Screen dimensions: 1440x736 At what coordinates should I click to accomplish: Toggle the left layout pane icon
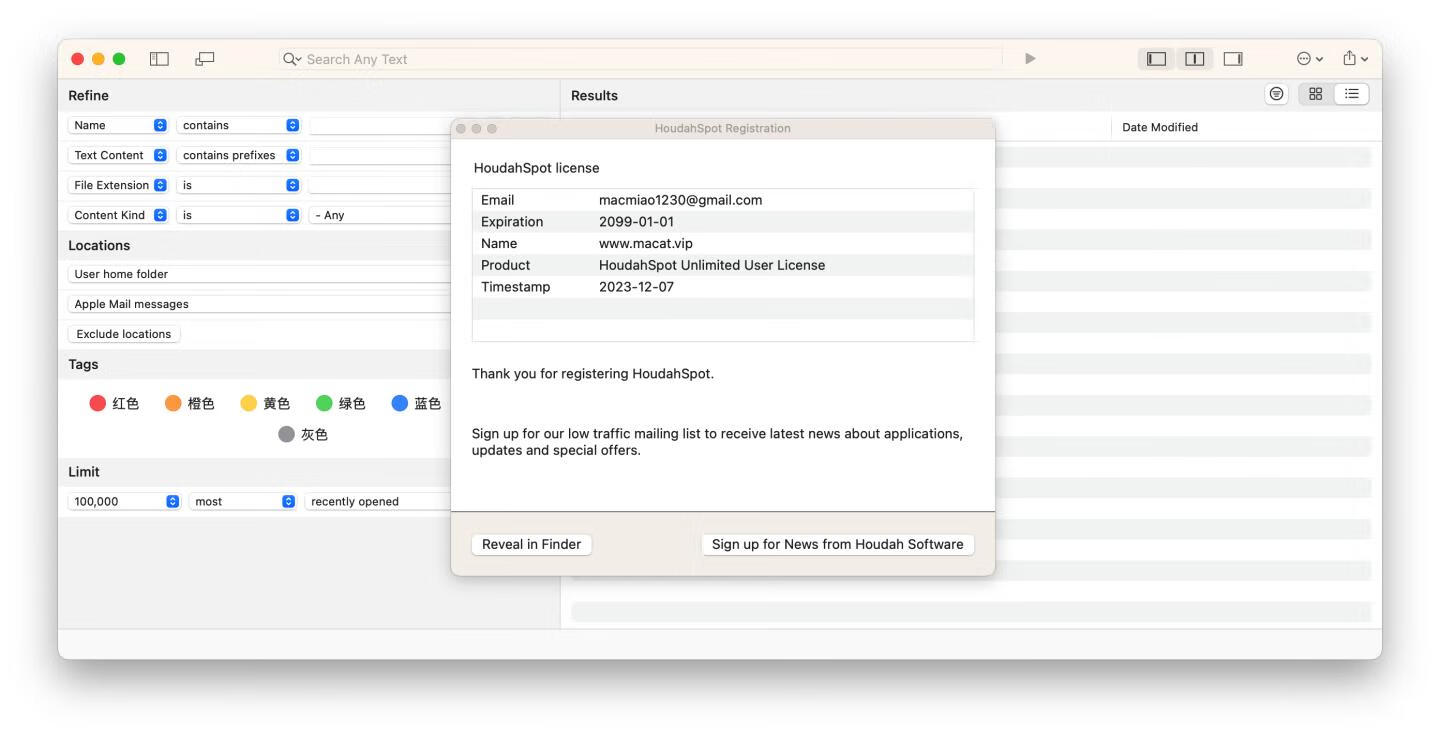1155,58
